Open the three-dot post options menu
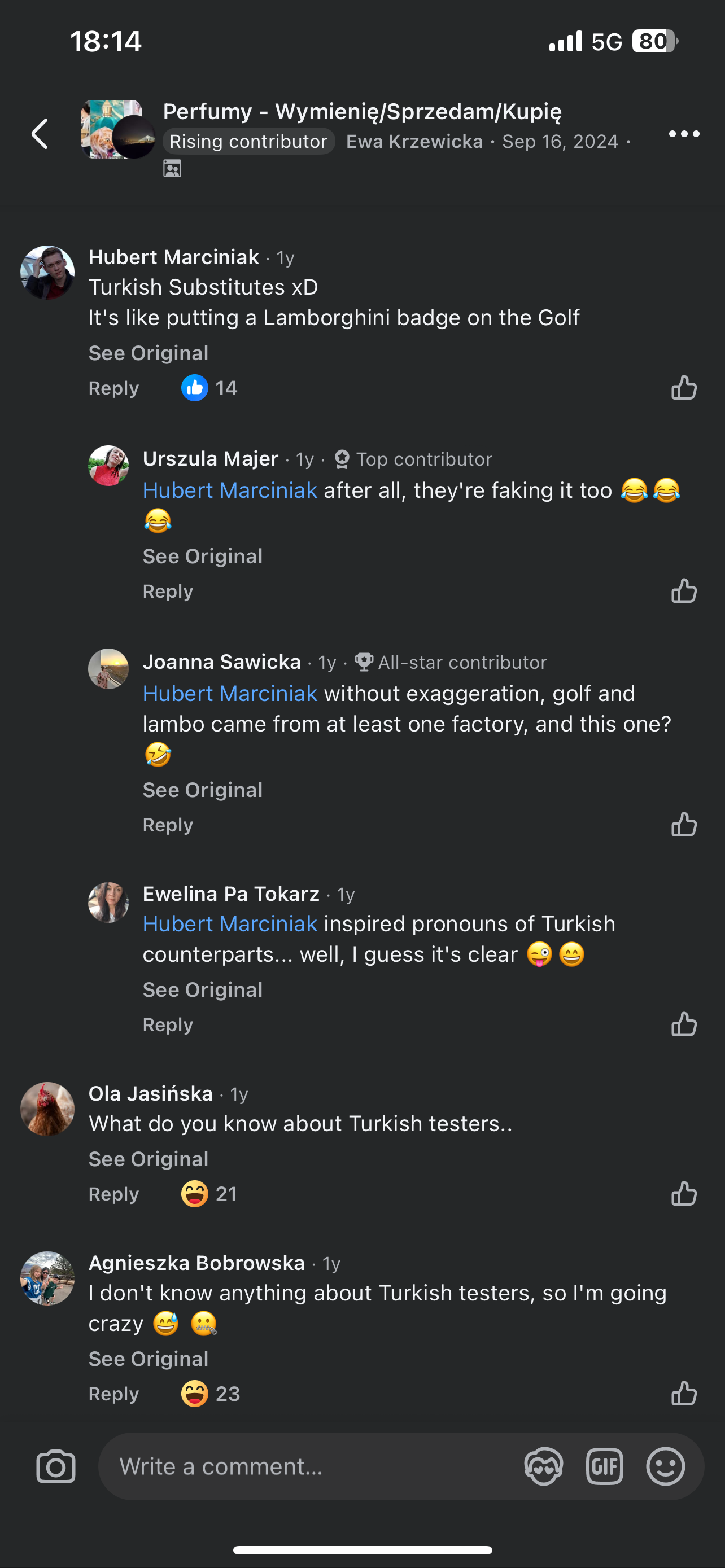The height and width of the screenshot is (1568, 725). coord(684,134)
